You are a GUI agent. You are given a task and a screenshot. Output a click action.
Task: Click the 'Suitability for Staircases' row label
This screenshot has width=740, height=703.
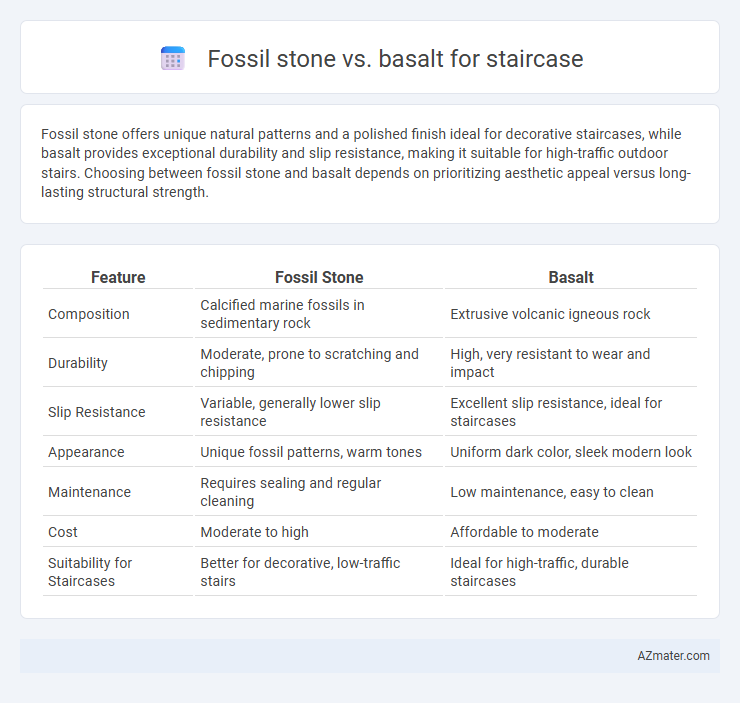90,572
